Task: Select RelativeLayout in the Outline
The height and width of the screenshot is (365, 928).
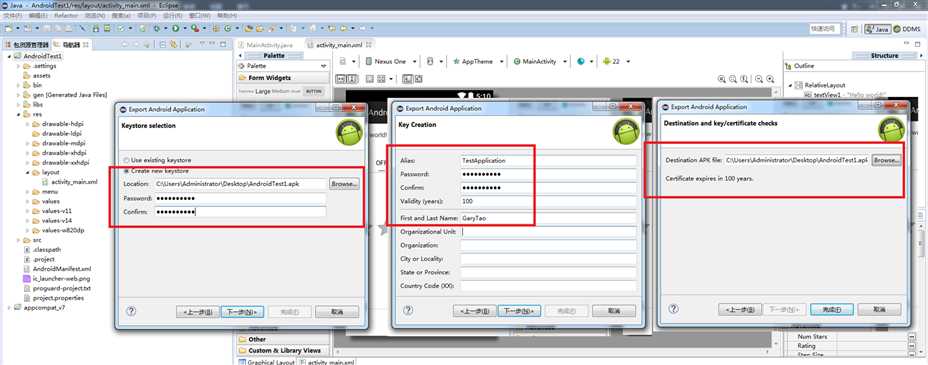Action: pos(825,85)
